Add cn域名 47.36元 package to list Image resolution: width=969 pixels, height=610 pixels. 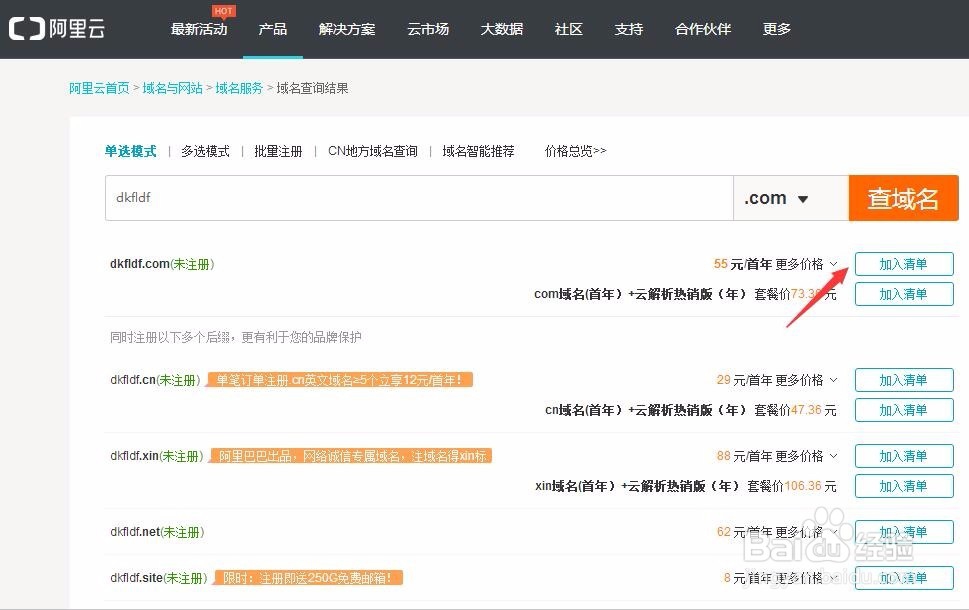pyautogui.click(x=904, y=410)
